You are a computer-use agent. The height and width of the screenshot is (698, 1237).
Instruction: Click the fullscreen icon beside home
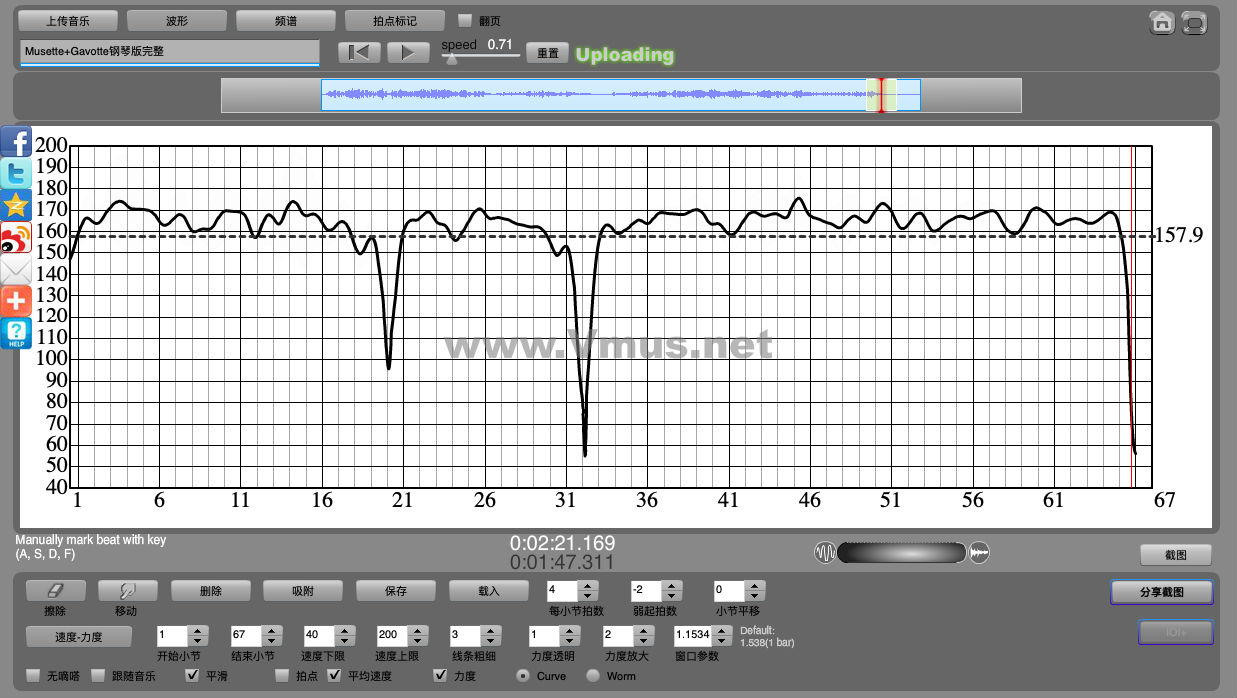click(1193, 22)
